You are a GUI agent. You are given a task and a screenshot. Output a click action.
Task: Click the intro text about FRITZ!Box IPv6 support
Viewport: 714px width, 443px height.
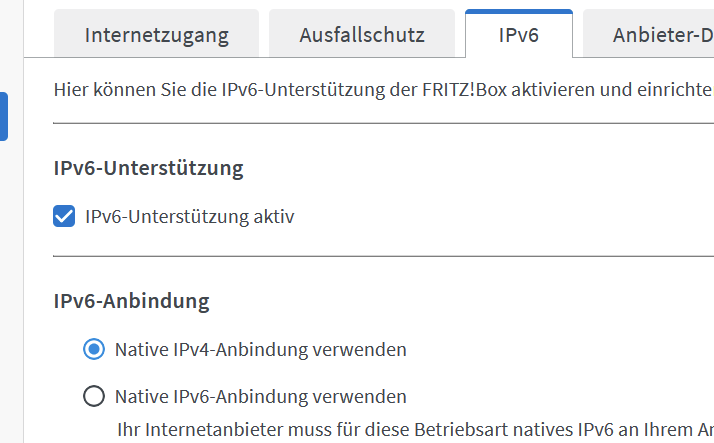[383, 90]
